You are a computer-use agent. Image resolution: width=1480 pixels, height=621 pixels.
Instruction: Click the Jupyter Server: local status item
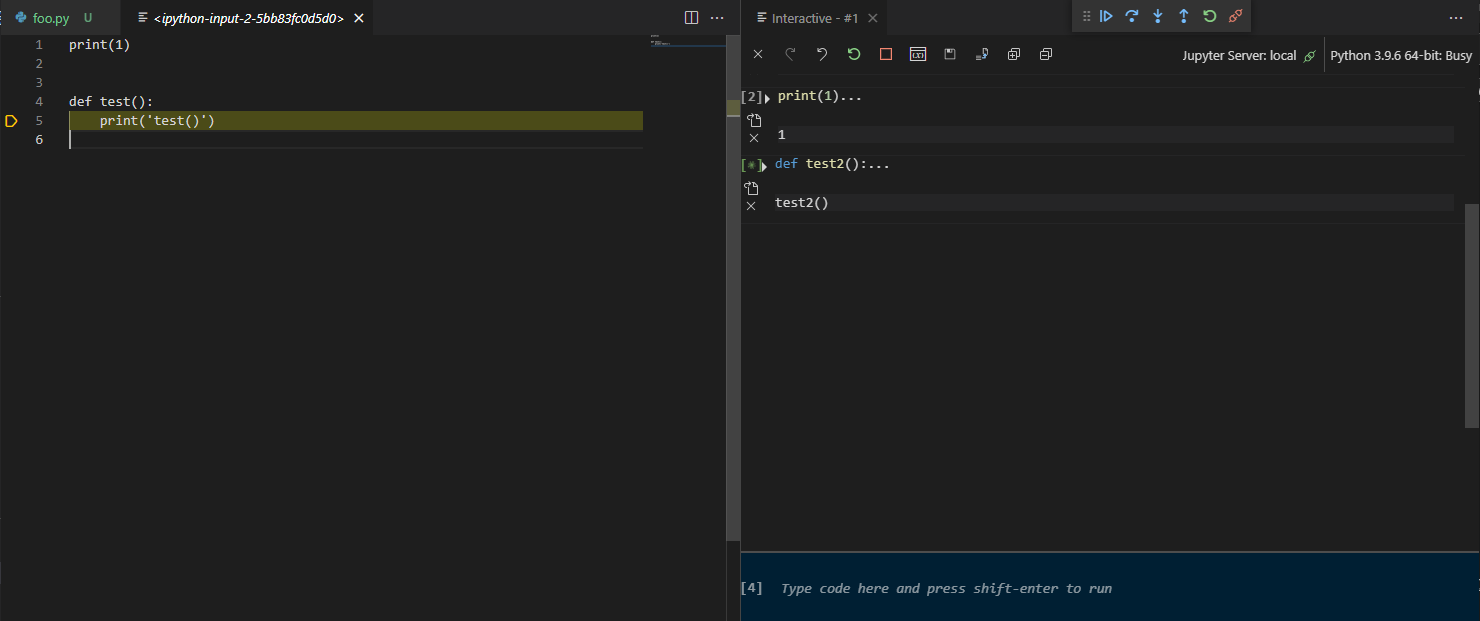tap(1240, 55)
